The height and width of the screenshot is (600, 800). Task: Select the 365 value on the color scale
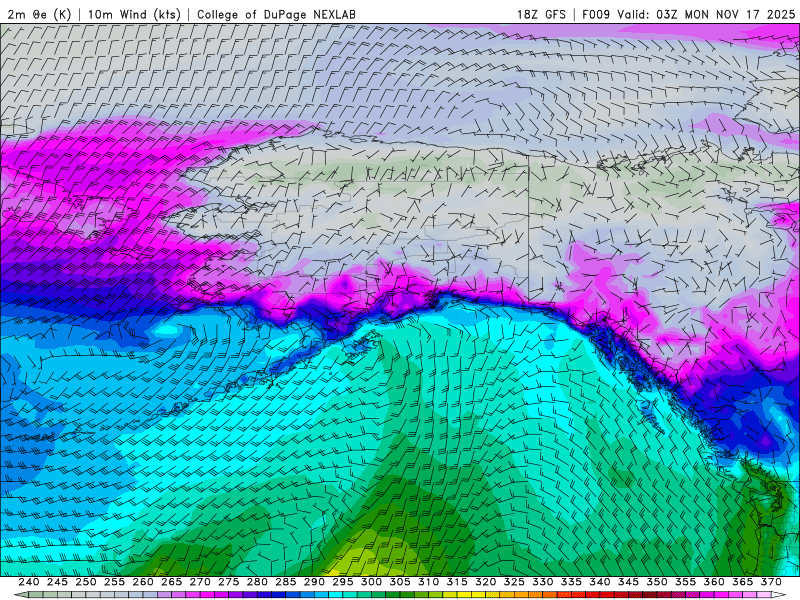[x=743, y=582]
